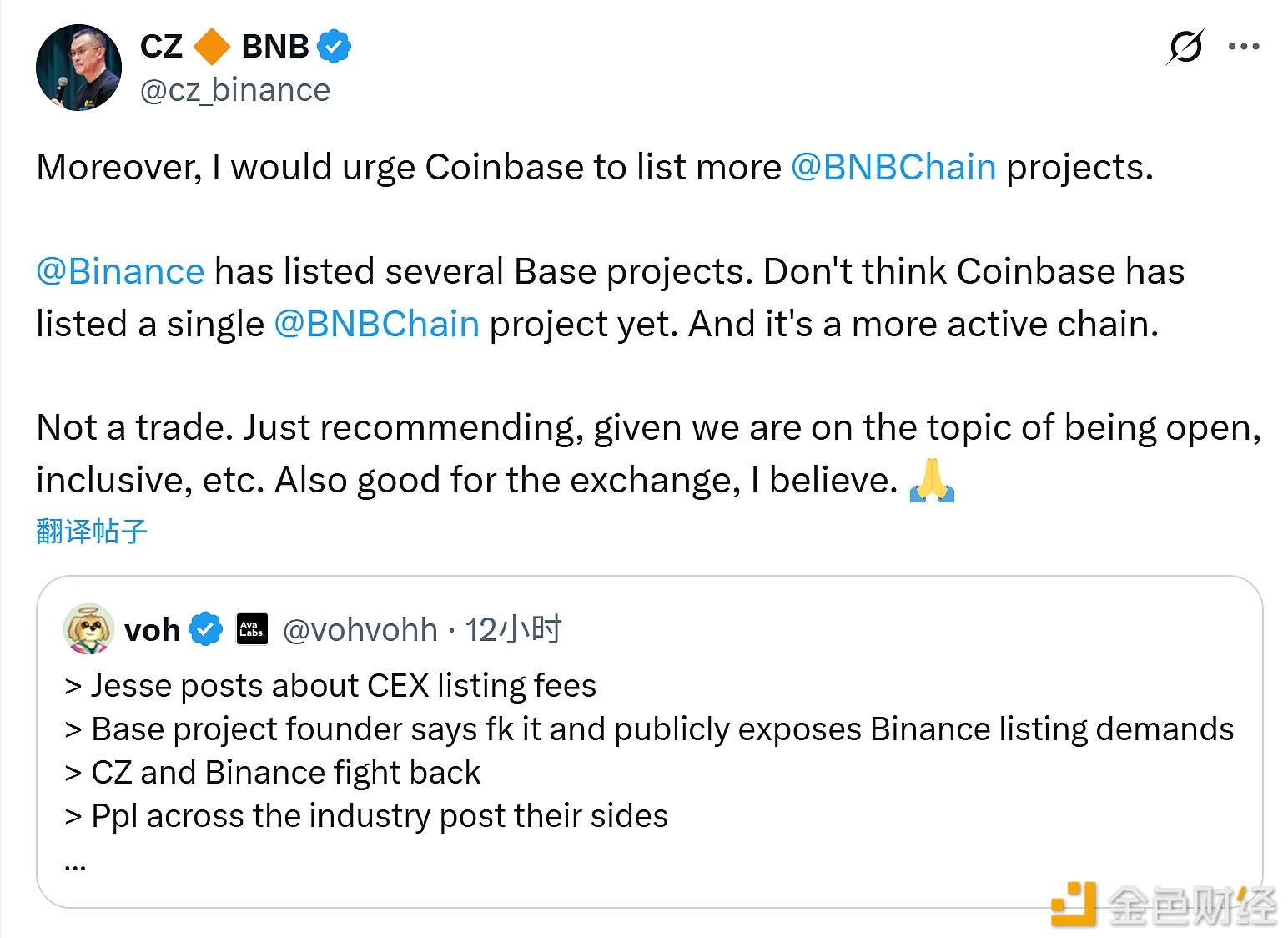Open quoted post at 'Jesse posts about CEX'

(x=343, y=686)
